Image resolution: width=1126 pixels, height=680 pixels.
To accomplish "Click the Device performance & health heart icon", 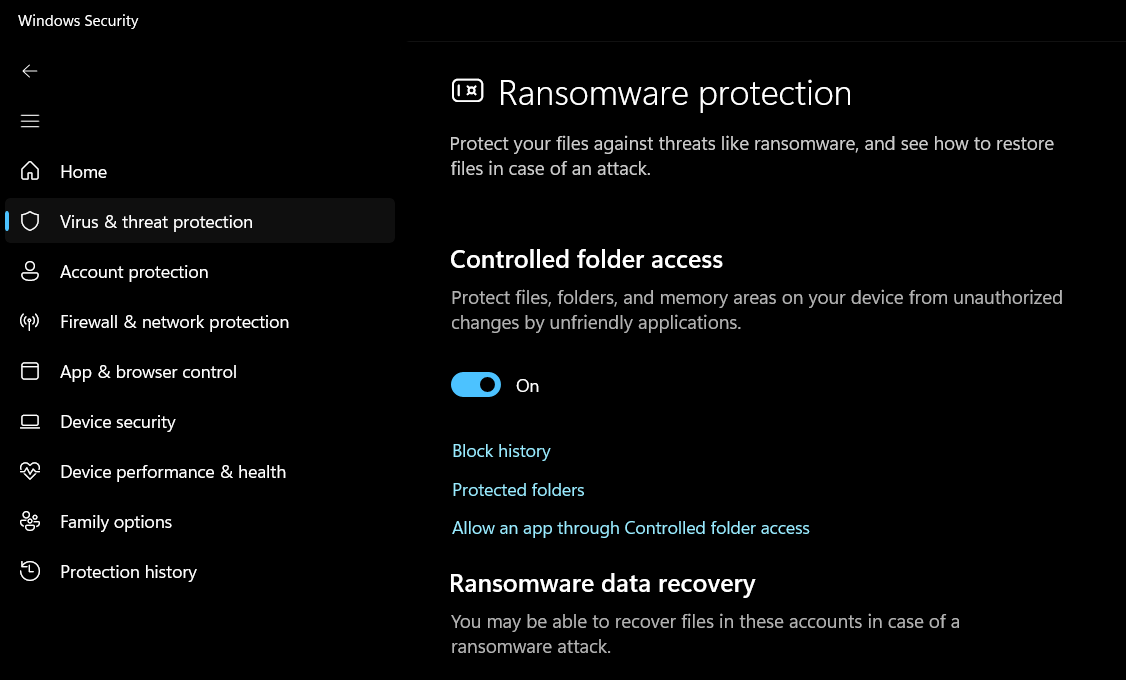I will pyautogui.click(x=30, y=471).
